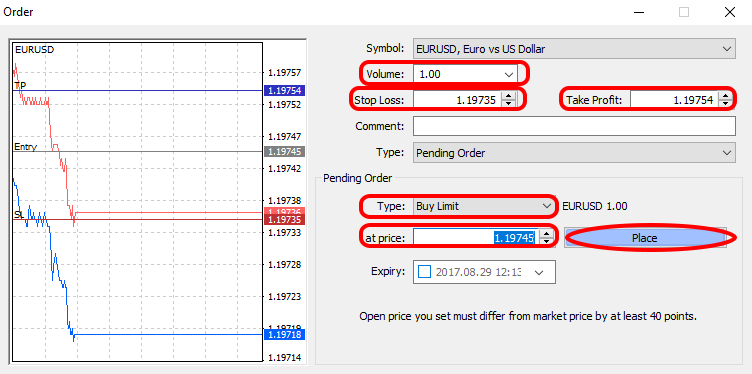
Task: Enable the Expiry checkbox
Action: (x=425, y=272)
